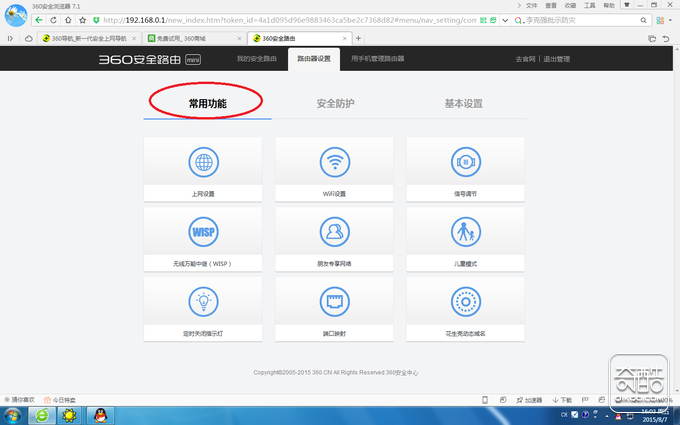Select the 常用功能 common functions tab
The height and width of the screenshot is (425, 680).
tap(207, 103)
